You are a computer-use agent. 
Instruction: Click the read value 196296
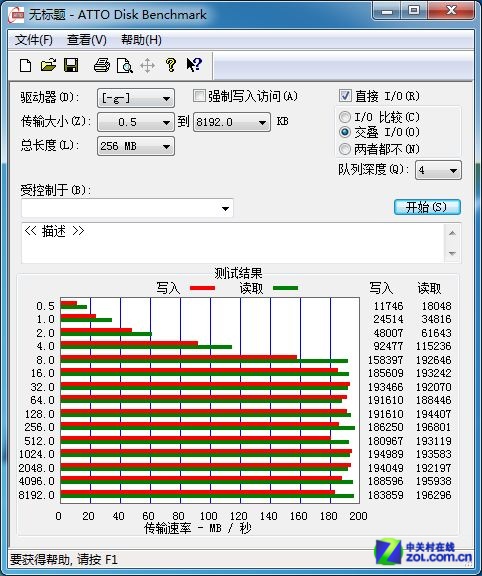(434, 495)
